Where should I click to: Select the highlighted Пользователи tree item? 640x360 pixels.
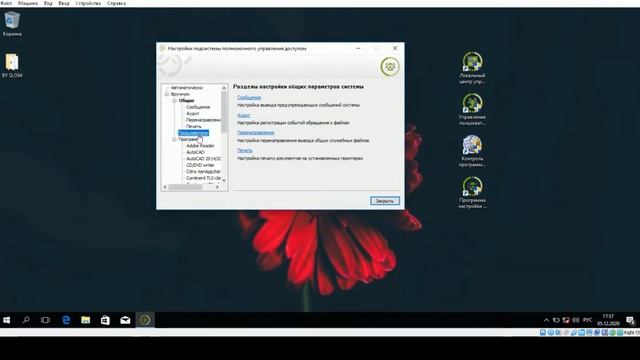pos(193,133)
